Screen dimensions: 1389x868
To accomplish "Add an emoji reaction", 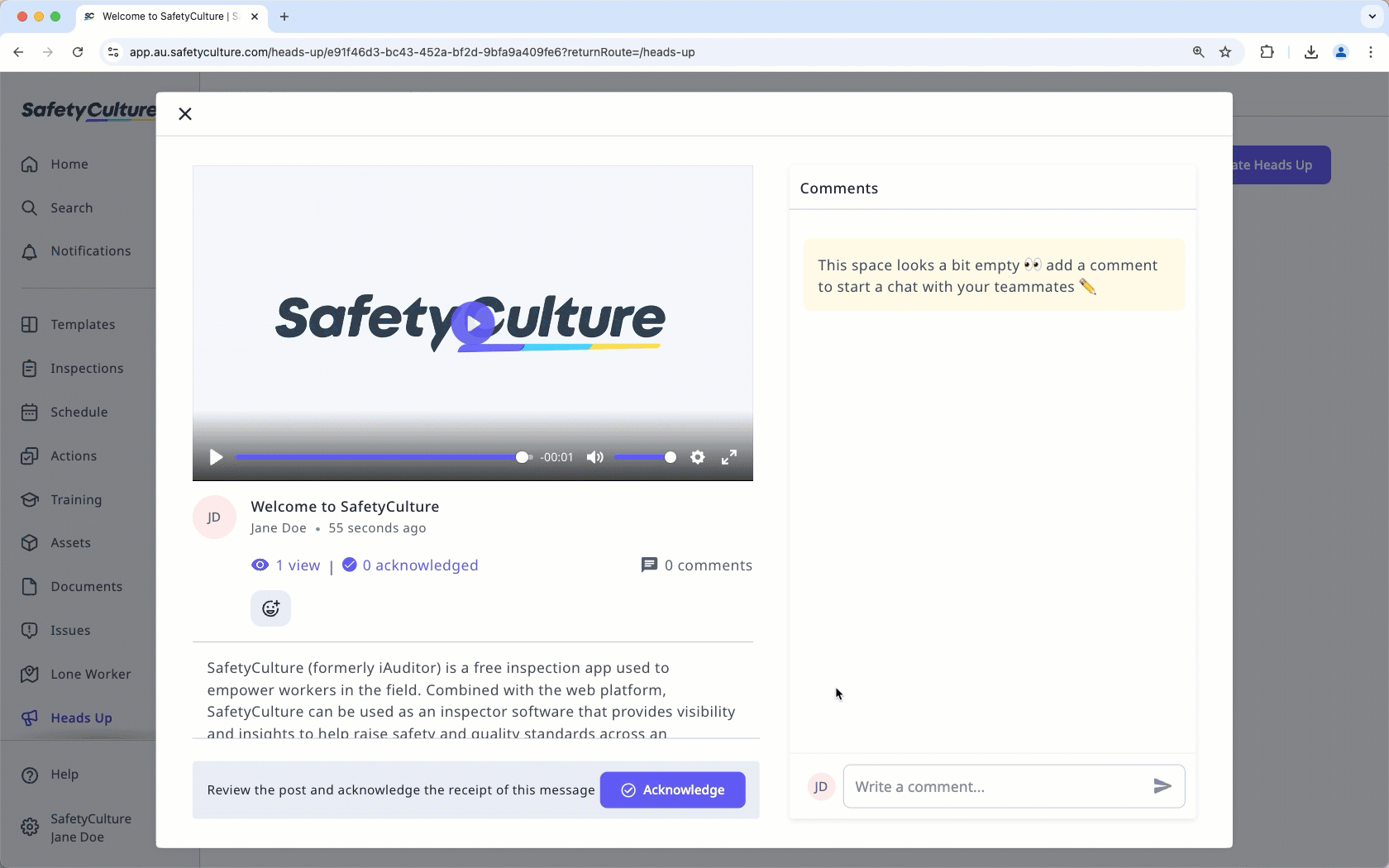I will click(x=270, y=608).
